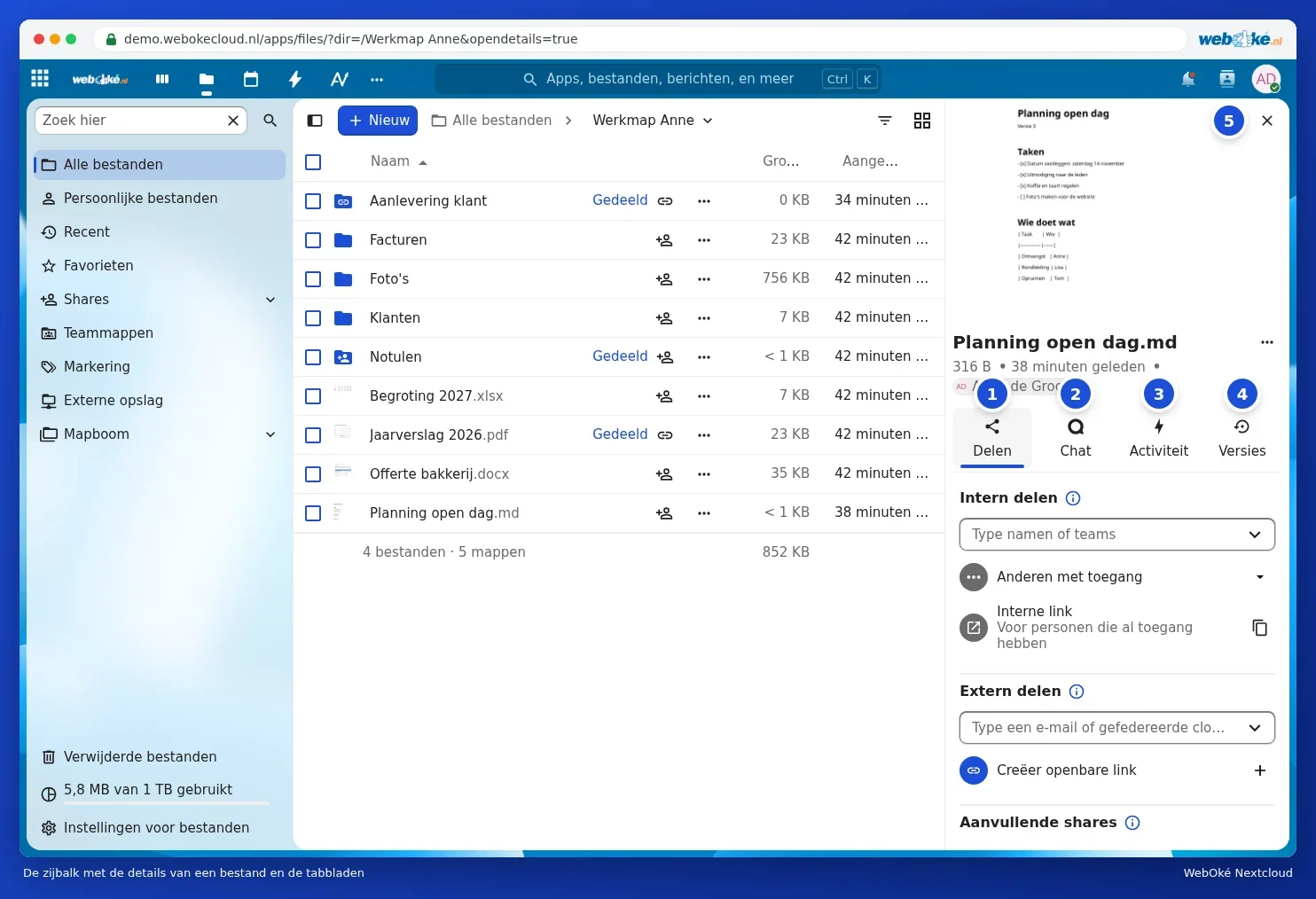Click plus icon next to Creëer openbare link
This screenshot has width=1316, height=899.
pyautogui.click(x=1260, y=770)
